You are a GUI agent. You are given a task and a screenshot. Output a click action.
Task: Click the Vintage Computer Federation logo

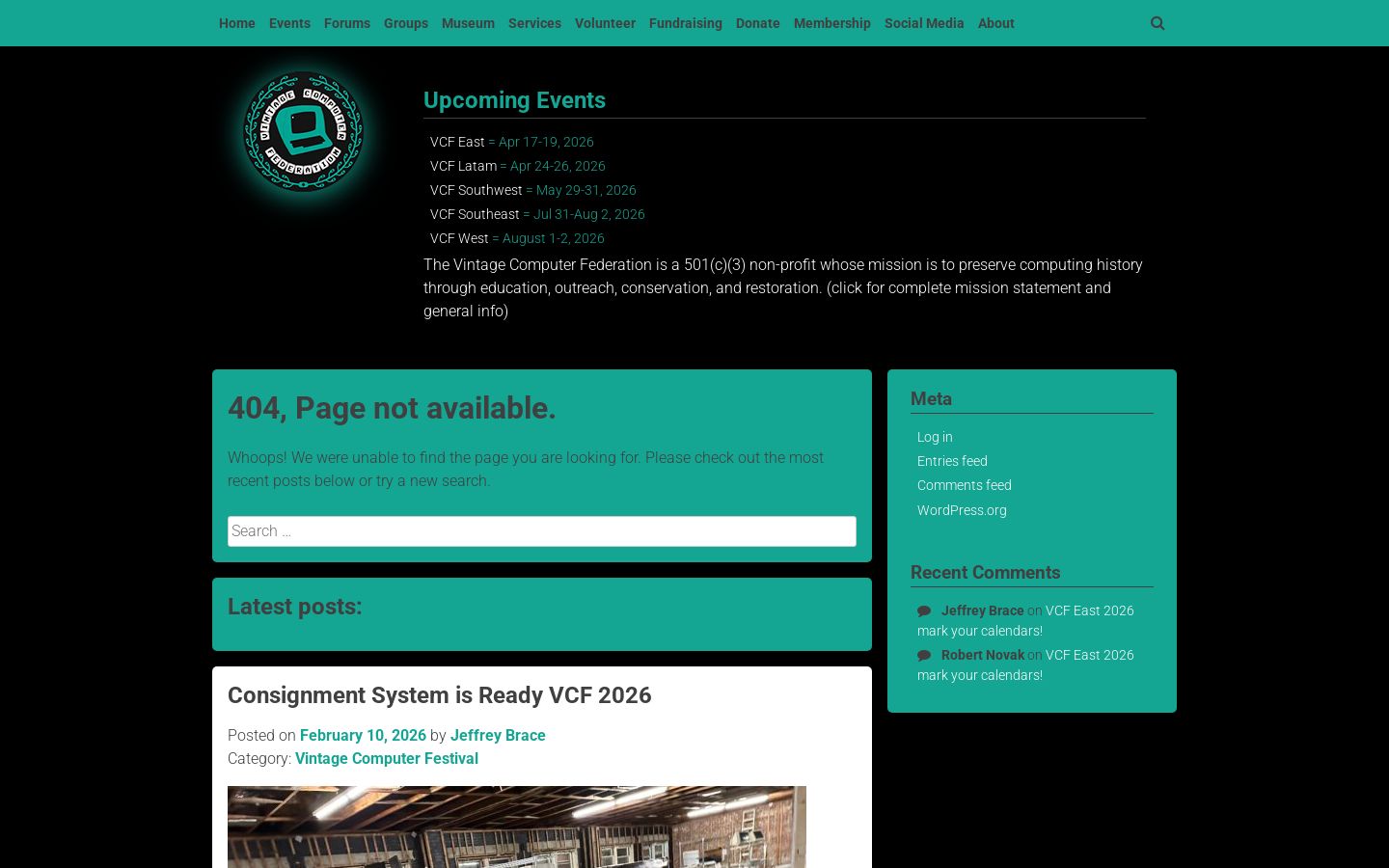click(304, 131)
